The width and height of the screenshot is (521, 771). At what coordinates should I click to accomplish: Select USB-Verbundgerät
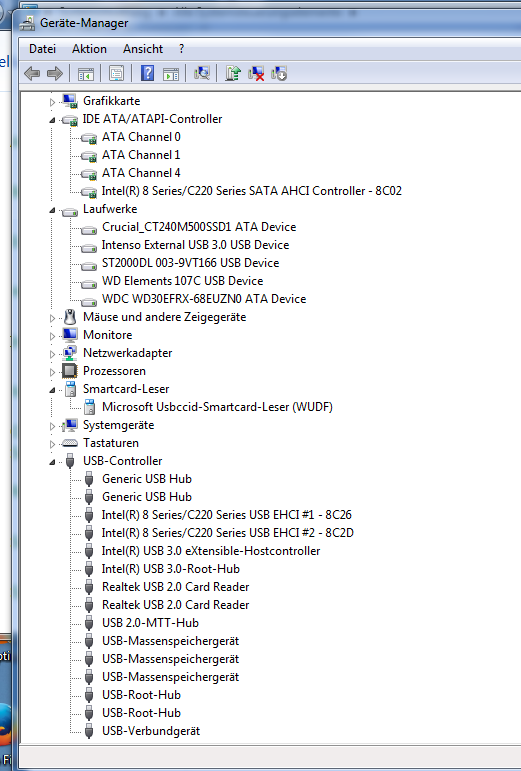(151, 731)
